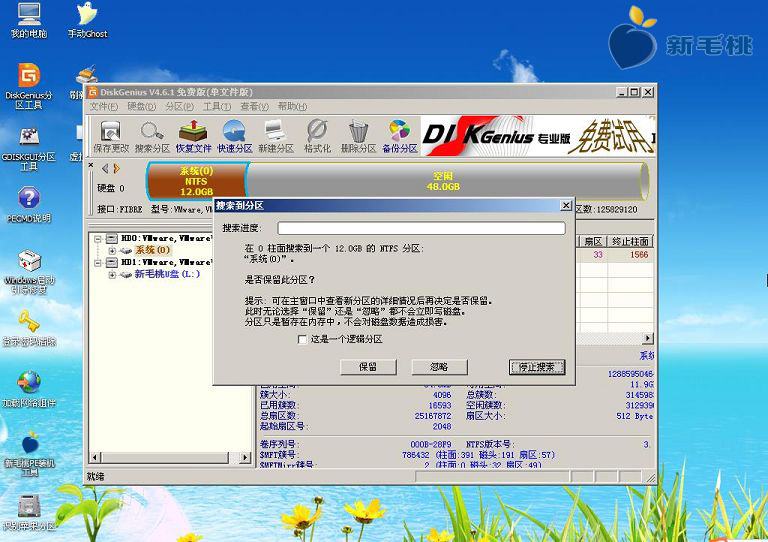Viewport: 768px width, 542px height.
Task: Click 停止搜索 button
Action: coord(537,367)
